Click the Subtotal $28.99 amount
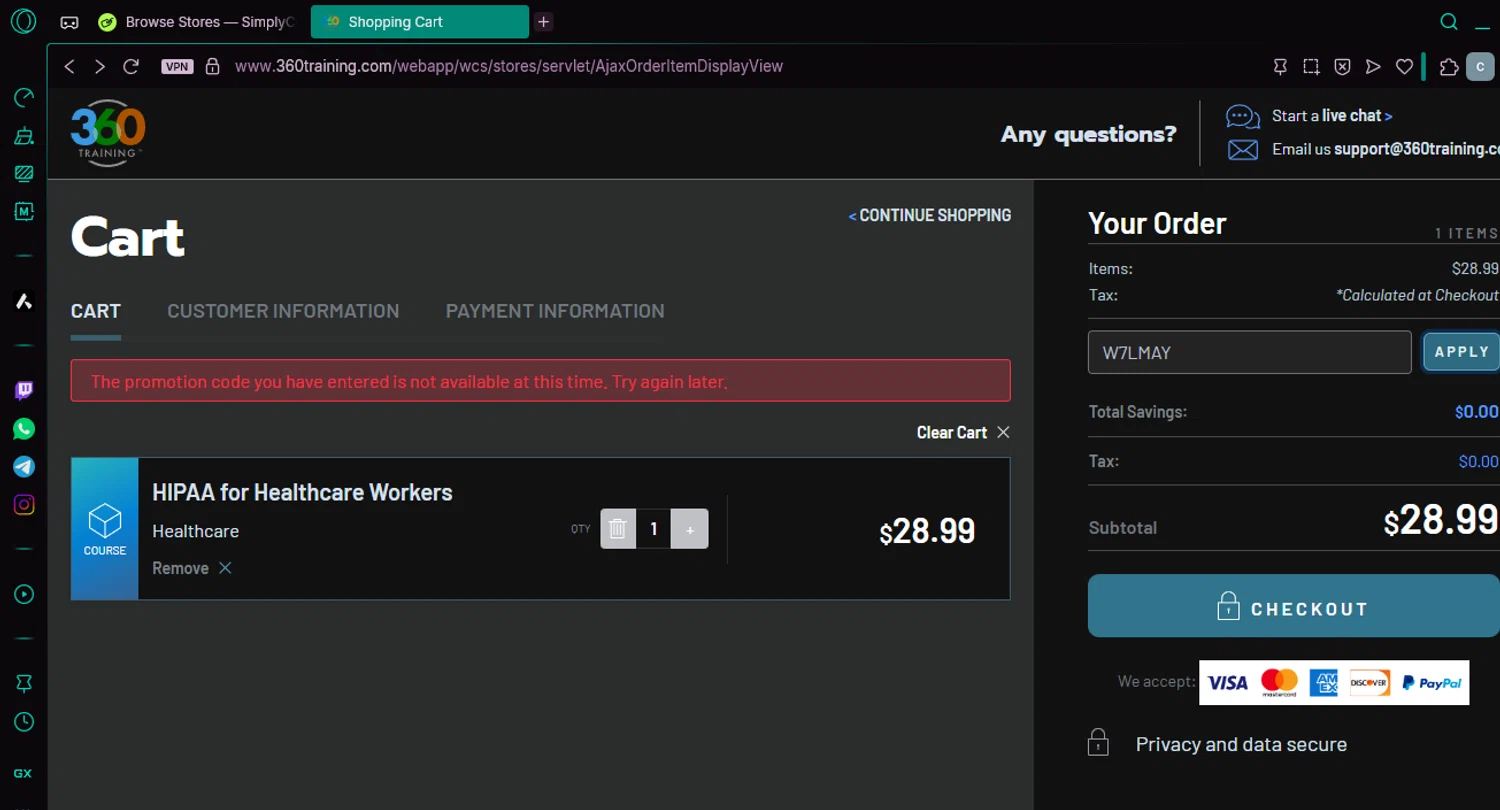 click(1441, 521)
